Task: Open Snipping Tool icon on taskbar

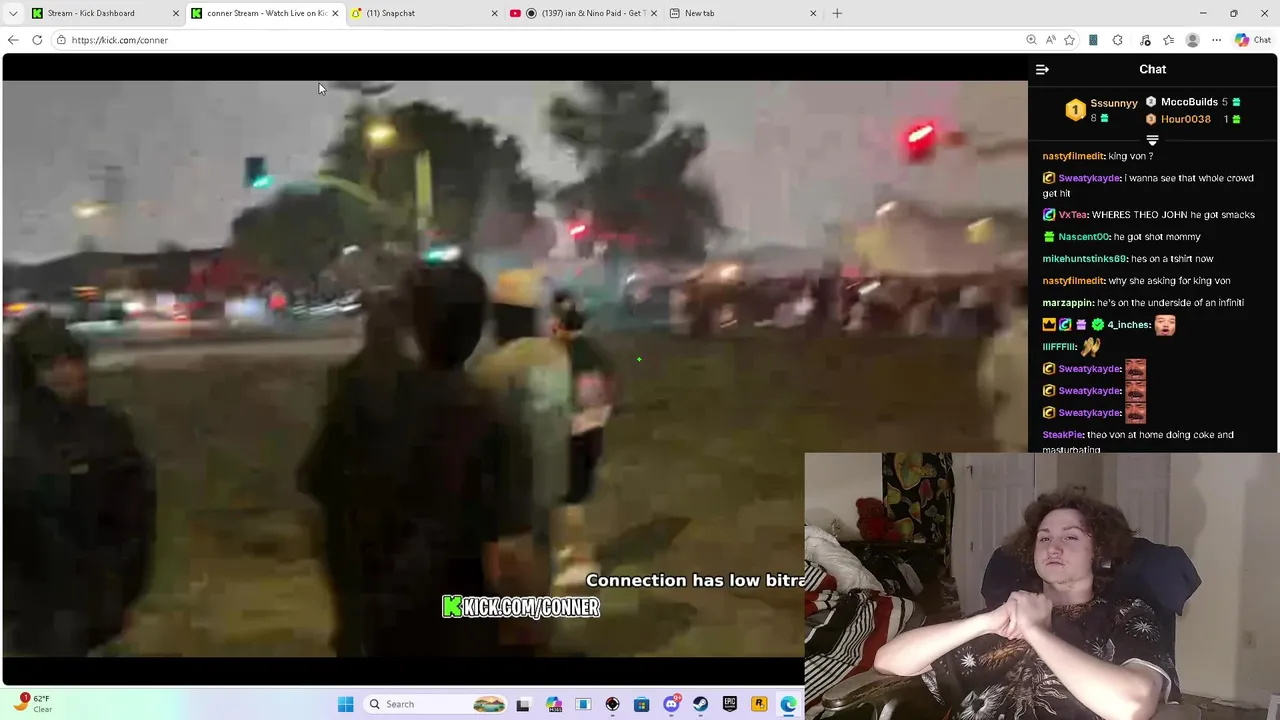Action: pyautogui.click(x=583, y=704)
